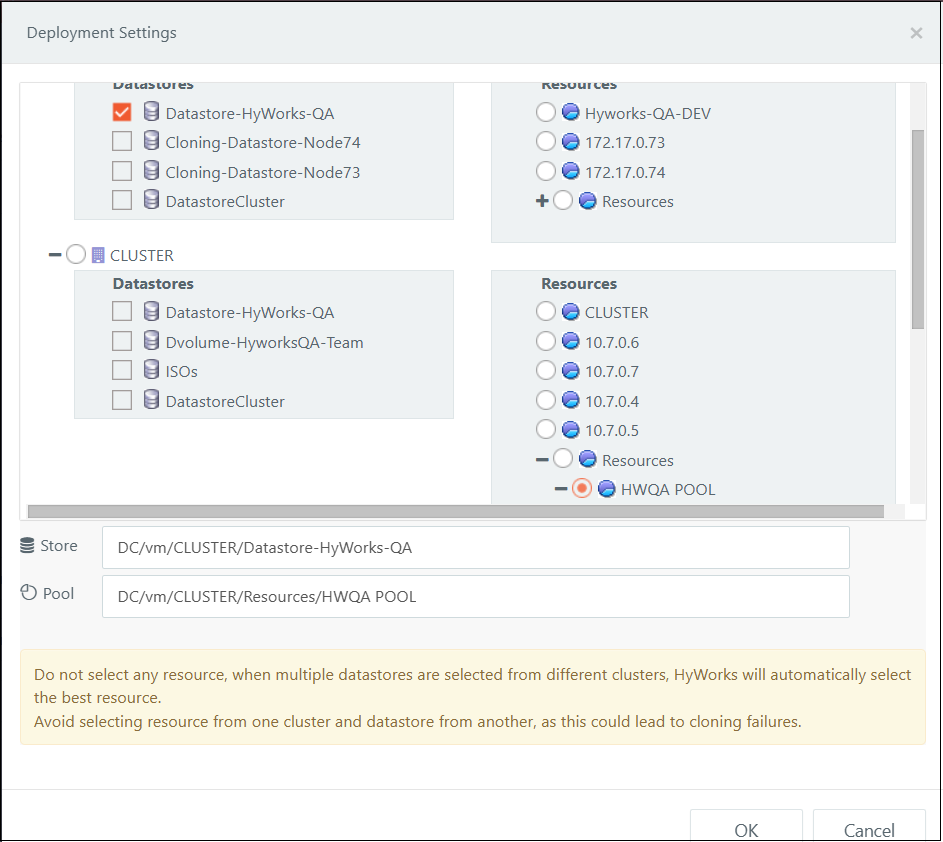Click the resource pool icon beside HWQA POOL
Screen dimensions: 943x842
click(x=606, y=489)
